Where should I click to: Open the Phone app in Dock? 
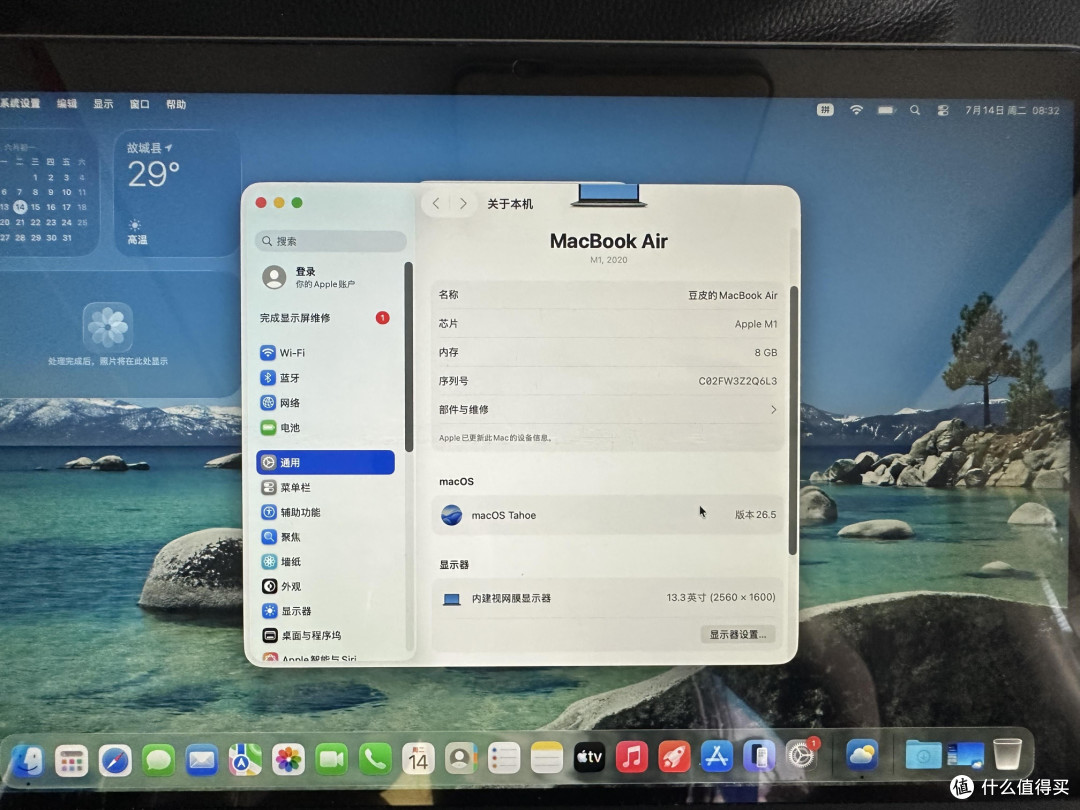click(x=375, y=759)
